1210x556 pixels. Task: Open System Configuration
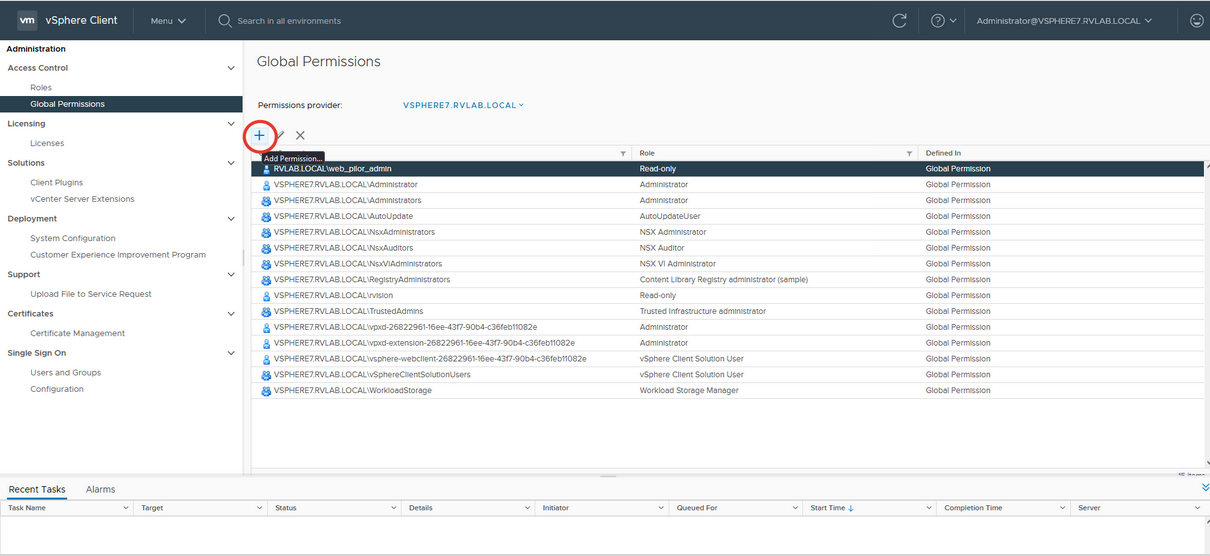click(x=73, y=238)
